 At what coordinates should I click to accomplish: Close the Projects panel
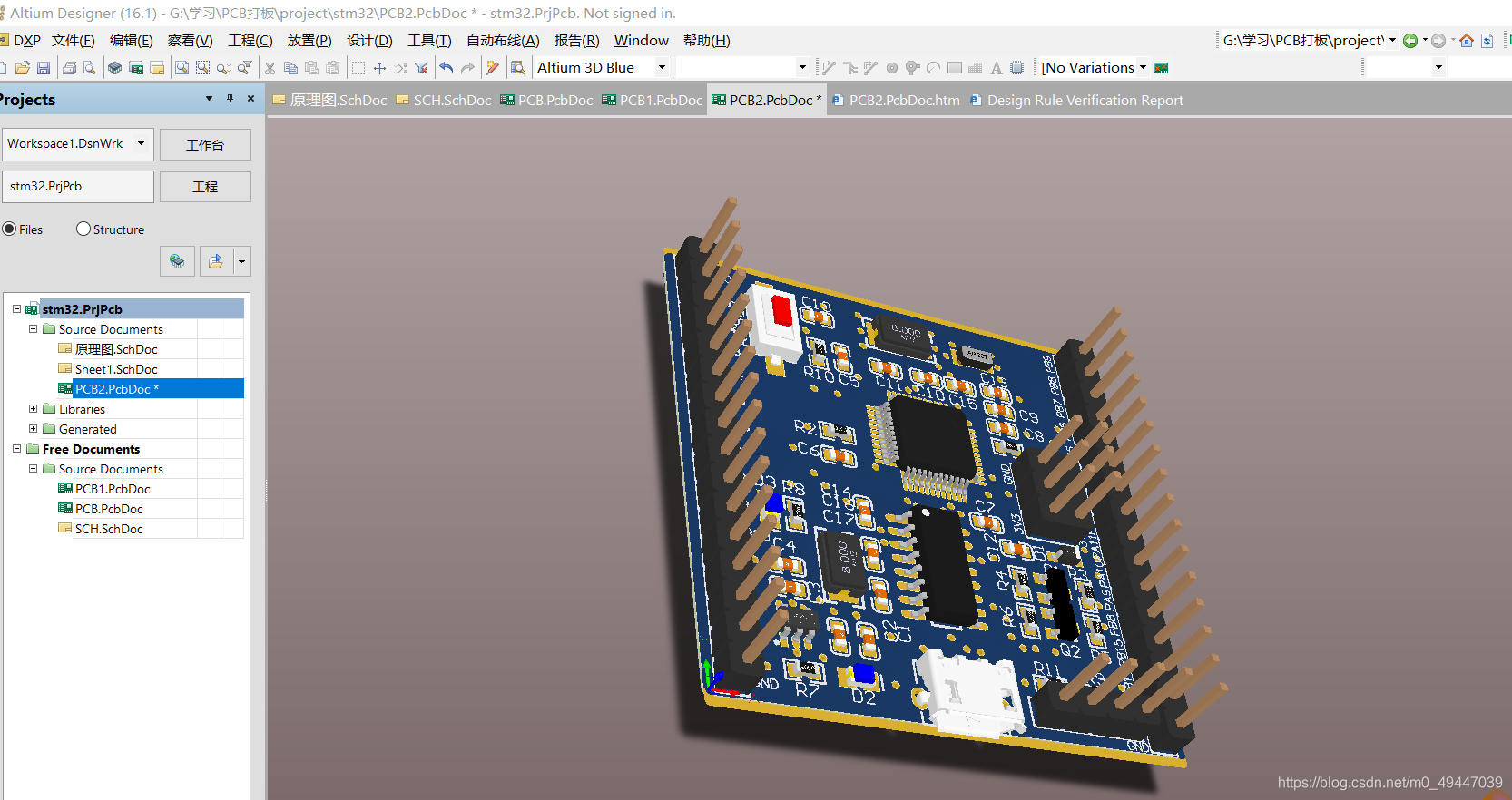pyautogui.click(x=251, y=99)
